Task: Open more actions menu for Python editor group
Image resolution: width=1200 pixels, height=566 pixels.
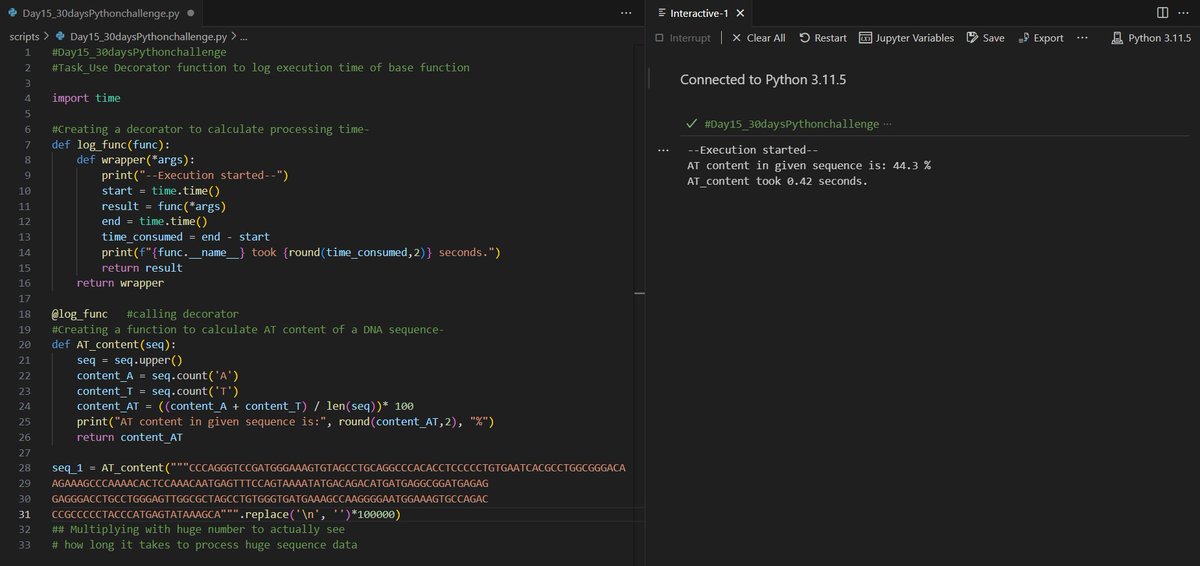Action: coord(626,12)
